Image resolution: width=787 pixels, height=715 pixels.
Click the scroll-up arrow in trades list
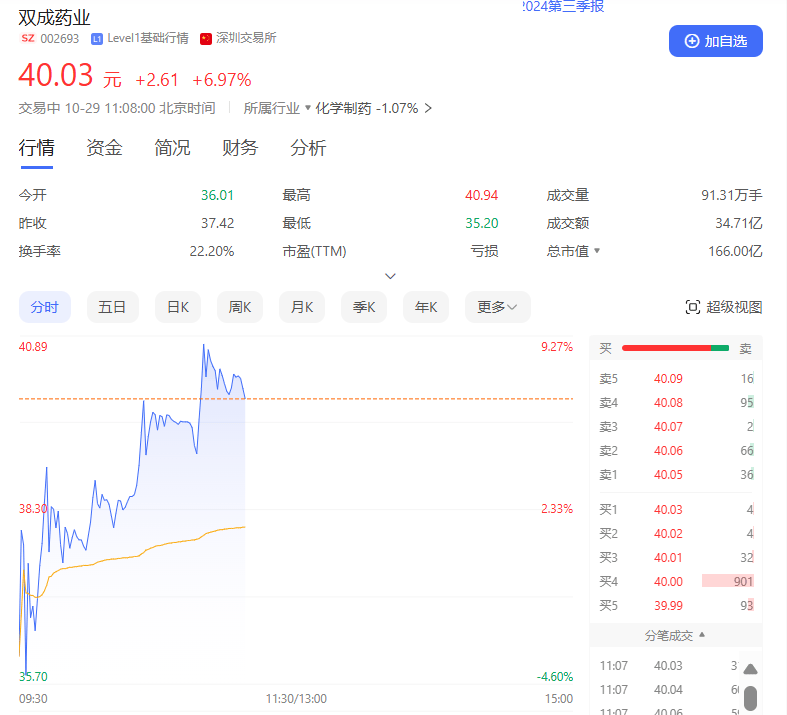pos(750,669)
